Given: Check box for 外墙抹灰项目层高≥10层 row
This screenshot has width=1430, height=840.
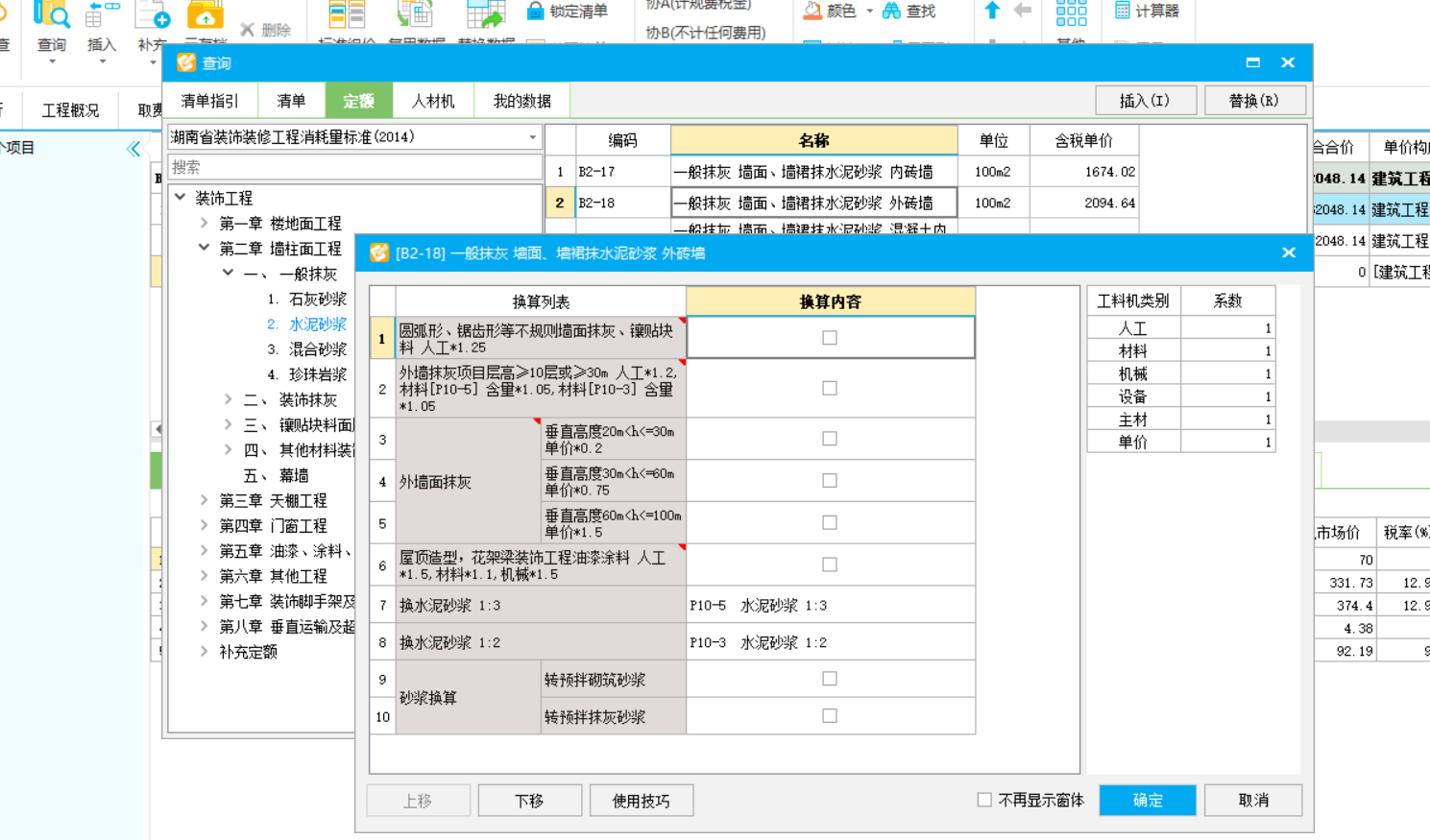Looking at the screenshot, I should tap(830, 388).
